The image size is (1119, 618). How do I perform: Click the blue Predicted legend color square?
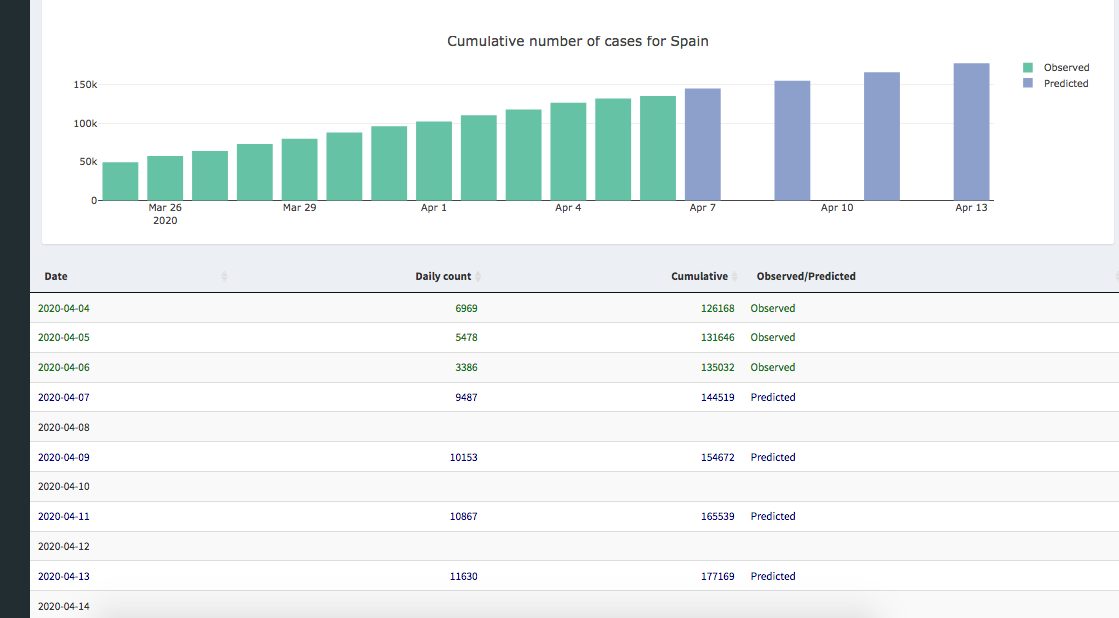(1028, 83)
